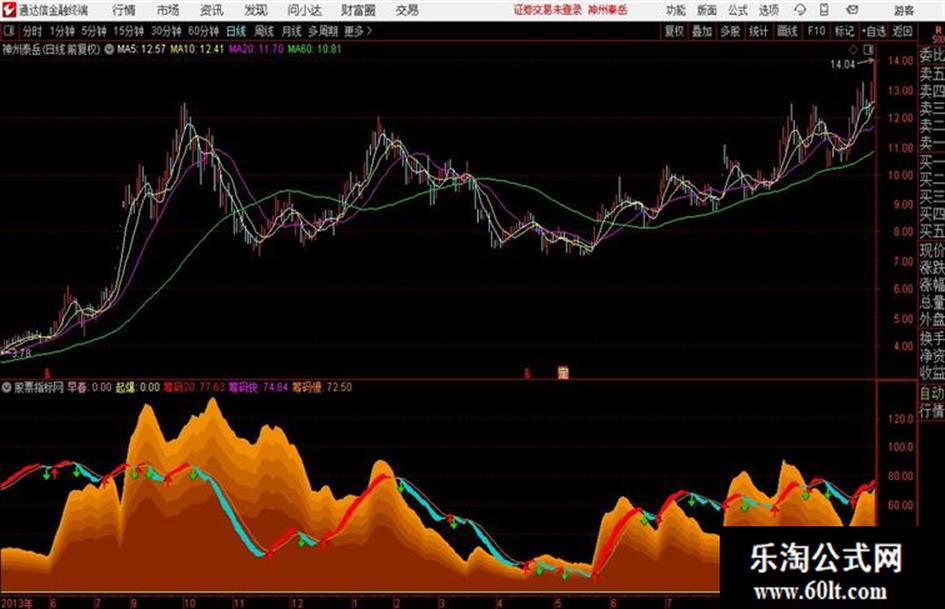The image size is (945, 609).
Task: Click the 2013年 time axis label
Action: pos(17,603)
